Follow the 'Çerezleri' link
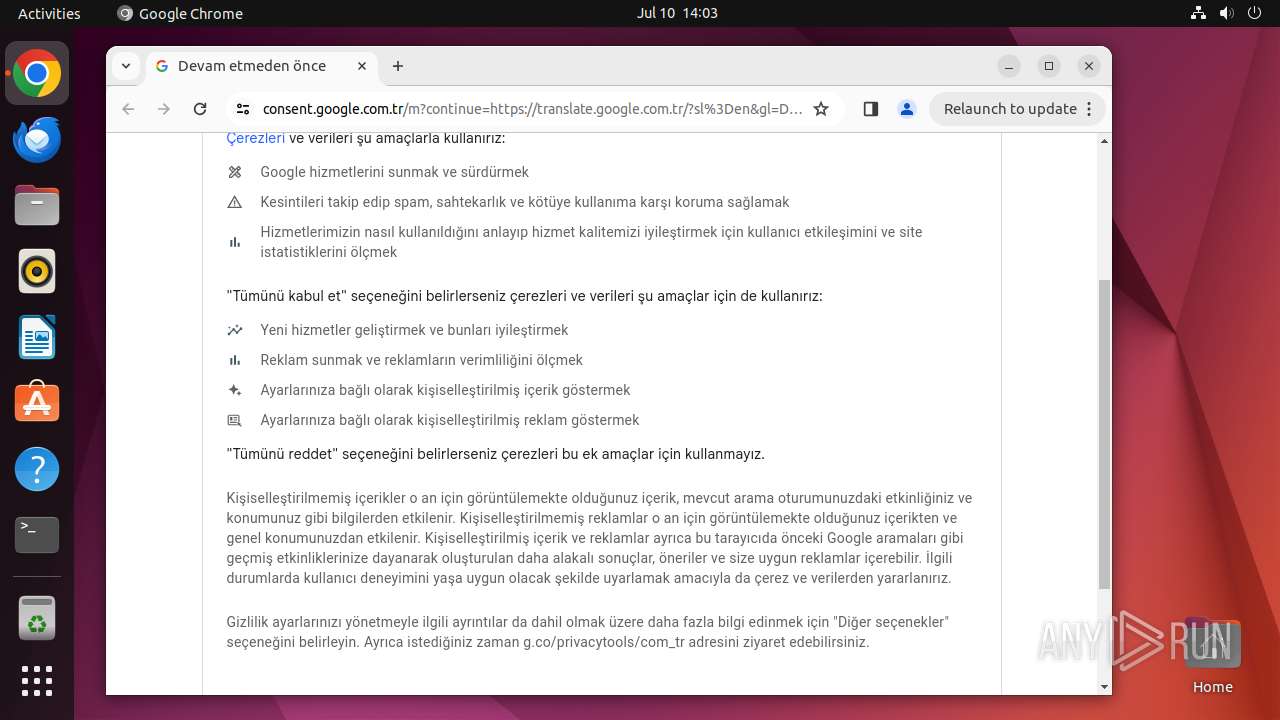Screen dimensions: 1280x720 (256, 138)
